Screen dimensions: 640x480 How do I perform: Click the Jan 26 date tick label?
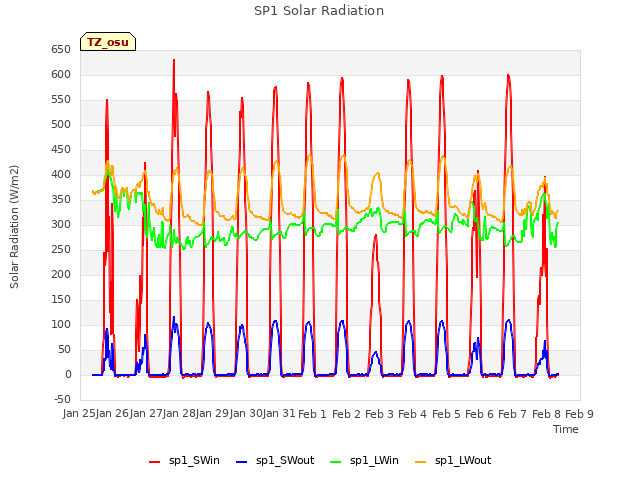point(113,414)
